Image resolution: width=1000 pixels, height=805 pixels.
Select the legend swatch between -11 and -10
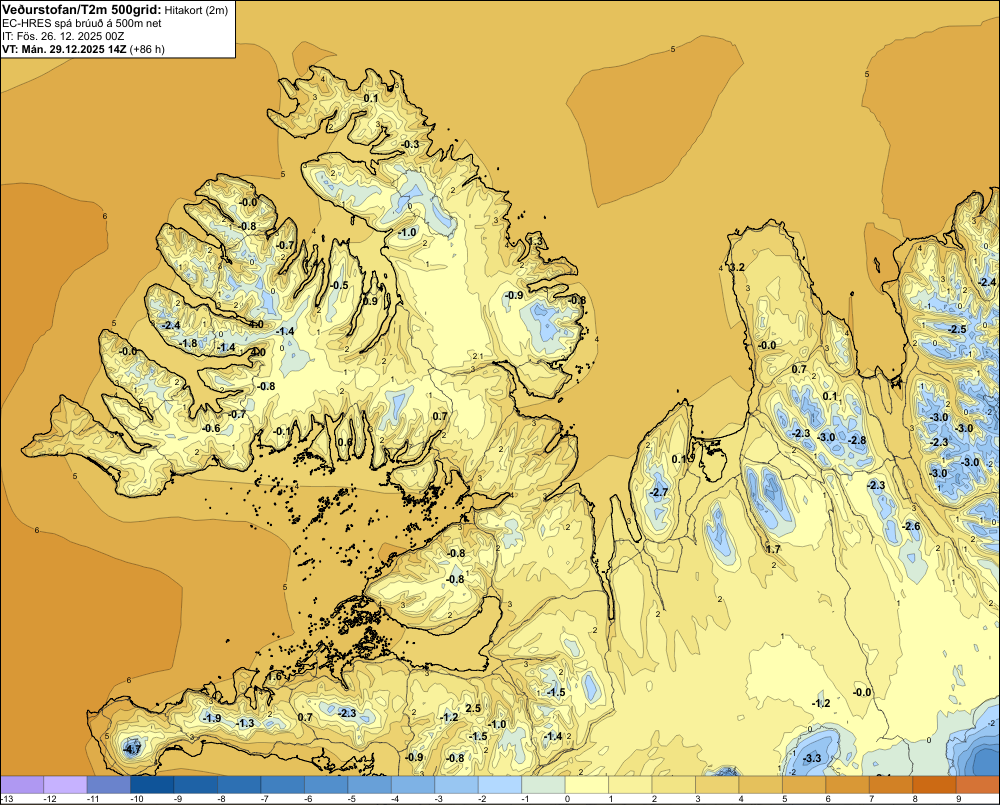109,785
